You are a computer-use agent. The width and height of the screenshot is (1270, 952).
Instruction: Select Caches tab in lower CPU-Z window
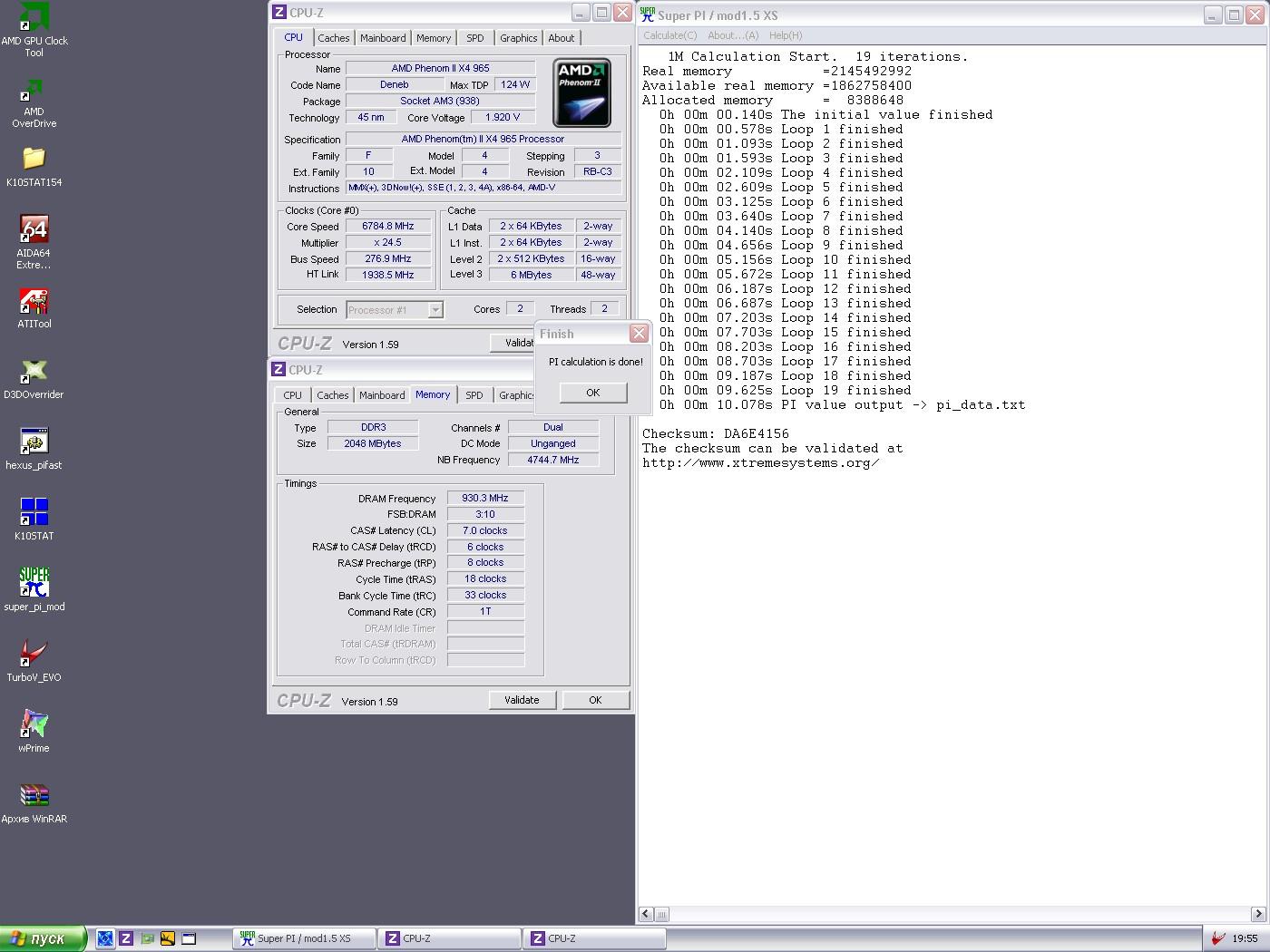click(333, 395)
